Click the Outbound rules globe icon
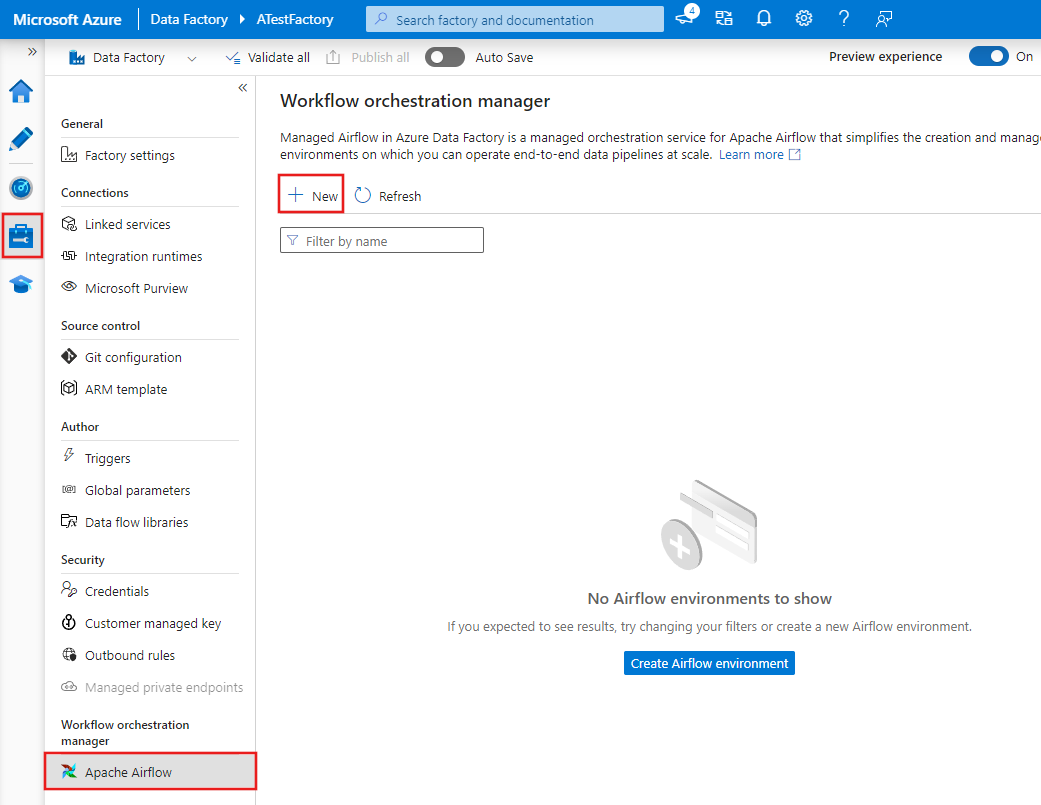This screenshot has height=805, width=1041. (x=69, y=654)
